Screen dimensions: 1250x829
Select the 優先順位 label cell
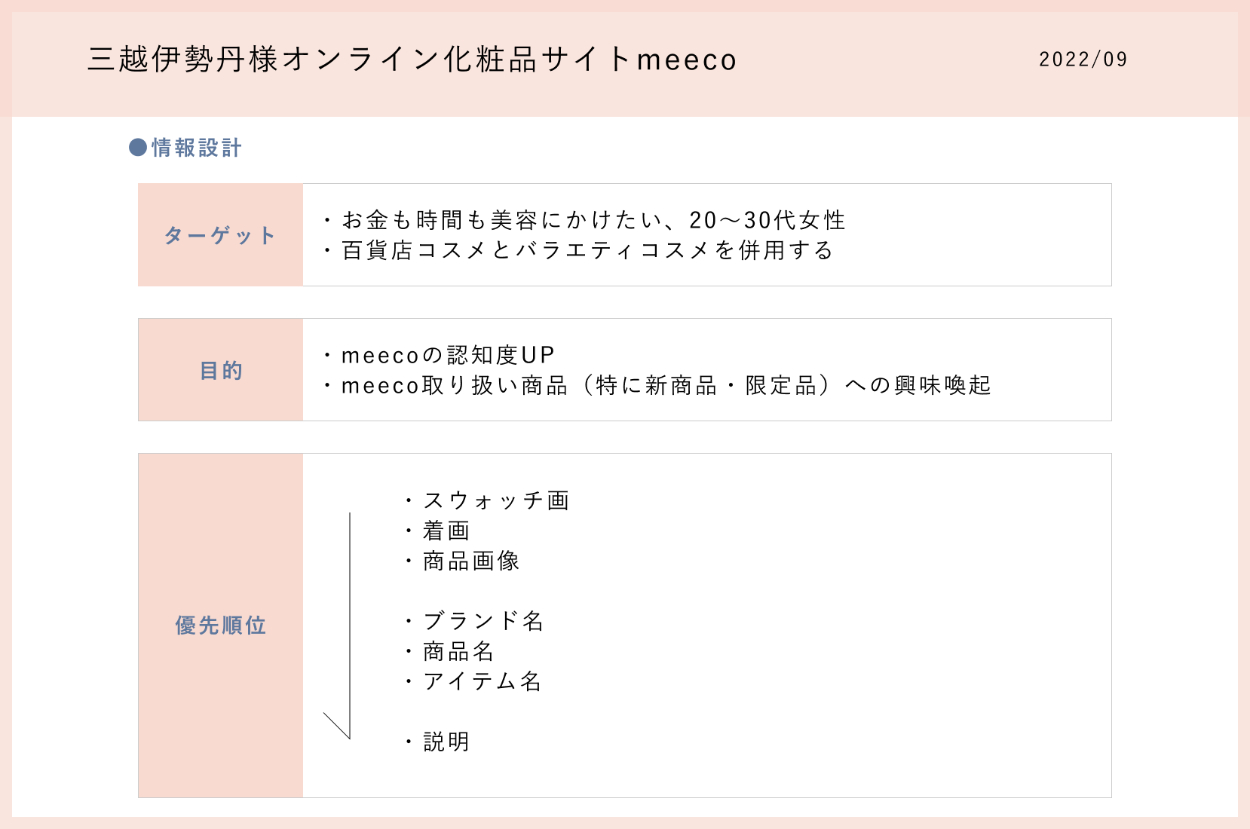coord(220,626)
